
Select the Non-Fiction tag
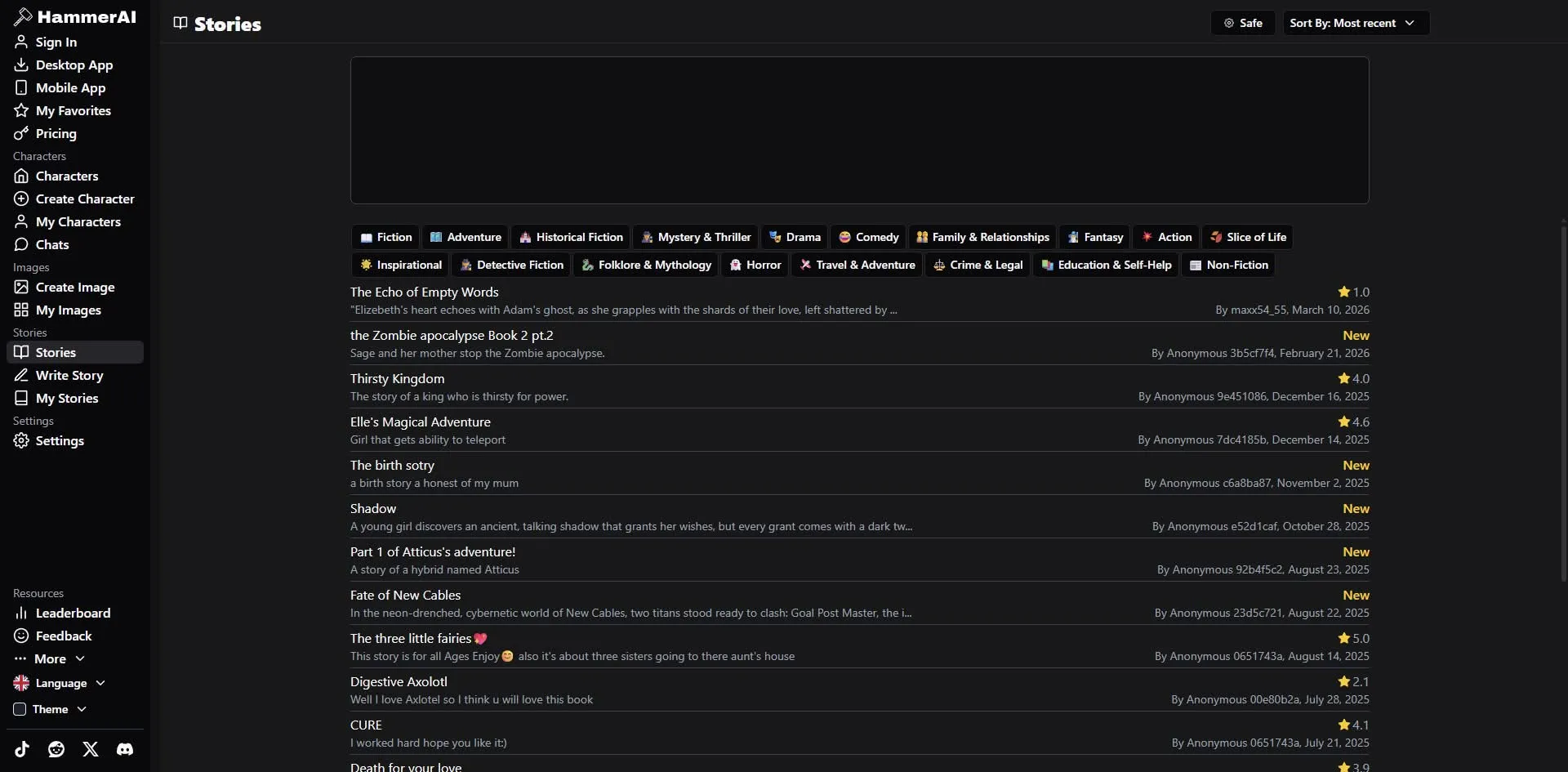(1228, 265)
